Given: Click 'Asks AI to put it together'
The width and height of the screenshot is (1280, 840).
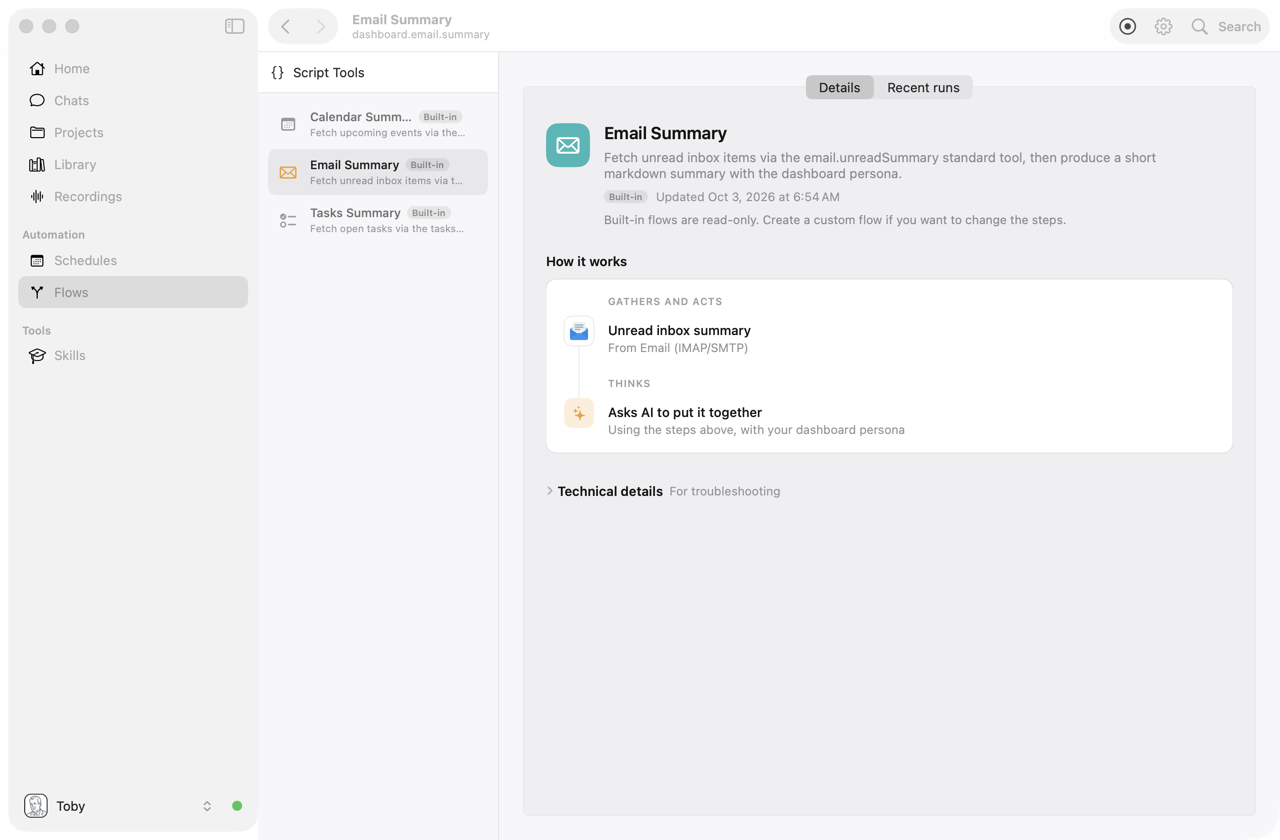Looking at the screenshot, I should (x=685, y=412).
